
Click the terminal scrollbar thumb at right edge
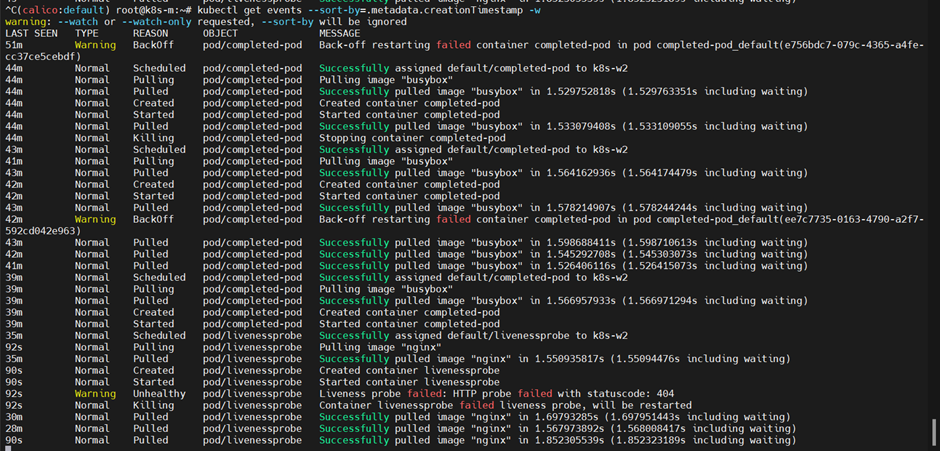coord(933,433)
